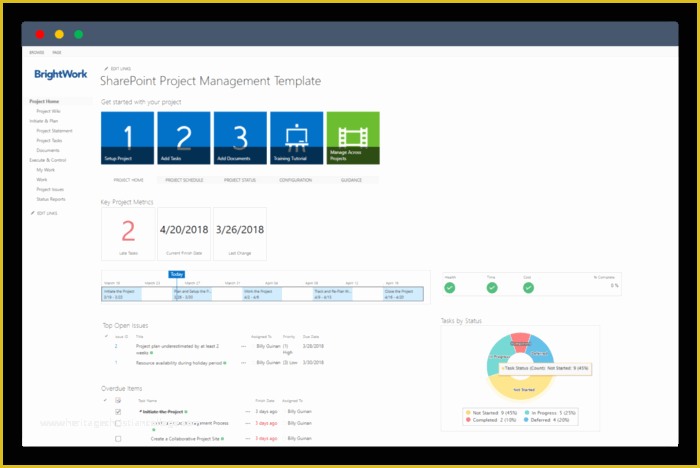Viewport: 700px width, 468px height.
Task: Click the yellow macOS minimize button
Action: pyautogui.click(x=59, y=34)
